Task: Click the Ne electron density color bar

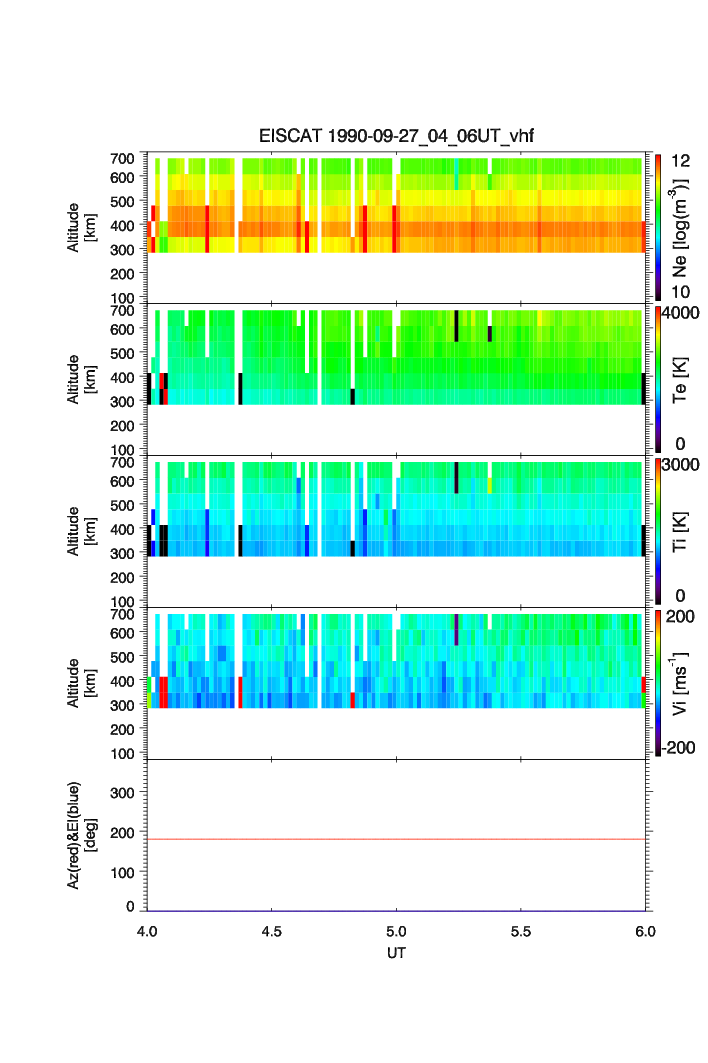Action: pos(658,227)
